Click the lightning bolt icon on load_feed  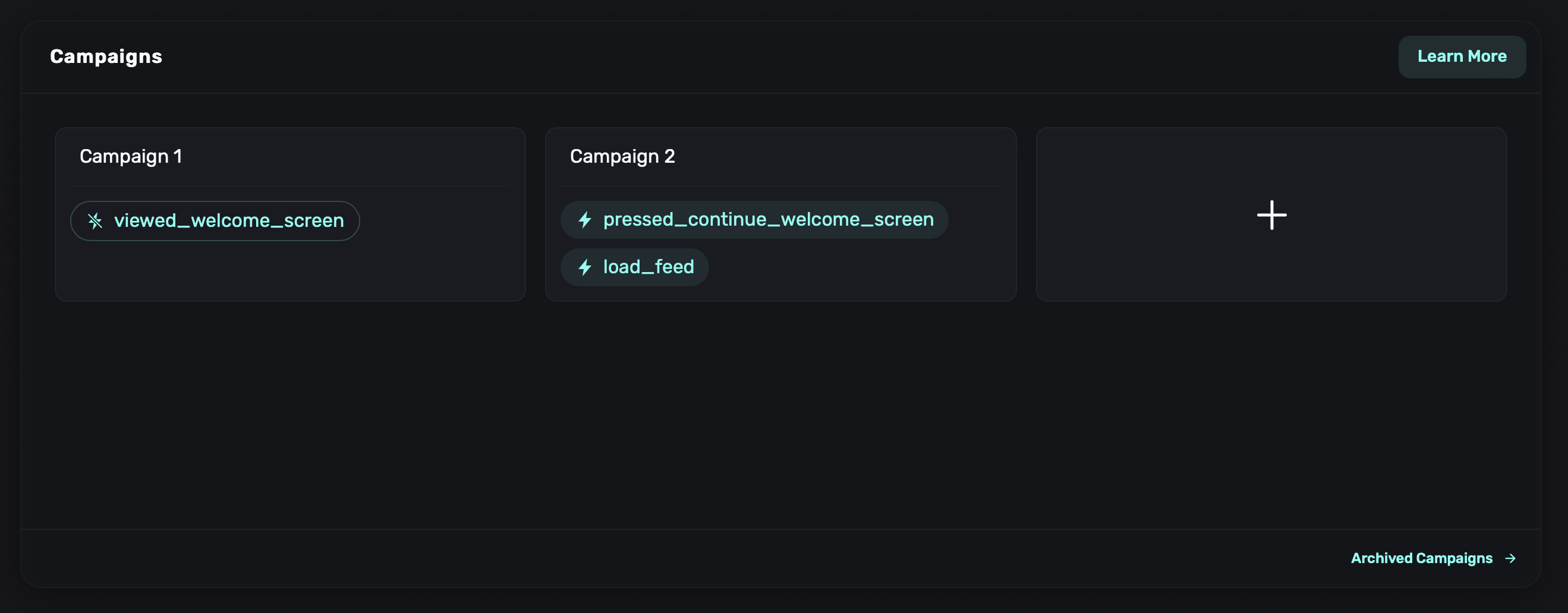click(x=585, y=267)
